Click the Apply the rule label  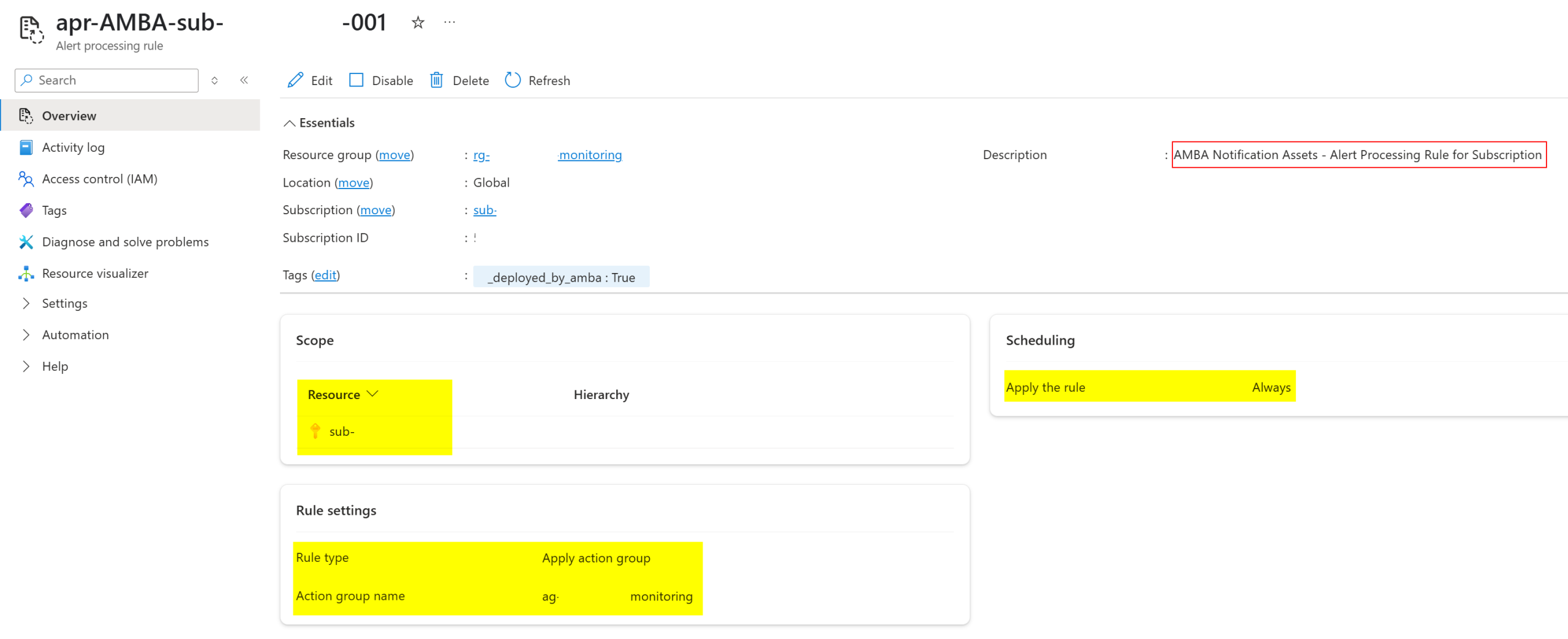(x=1045, y=387)
